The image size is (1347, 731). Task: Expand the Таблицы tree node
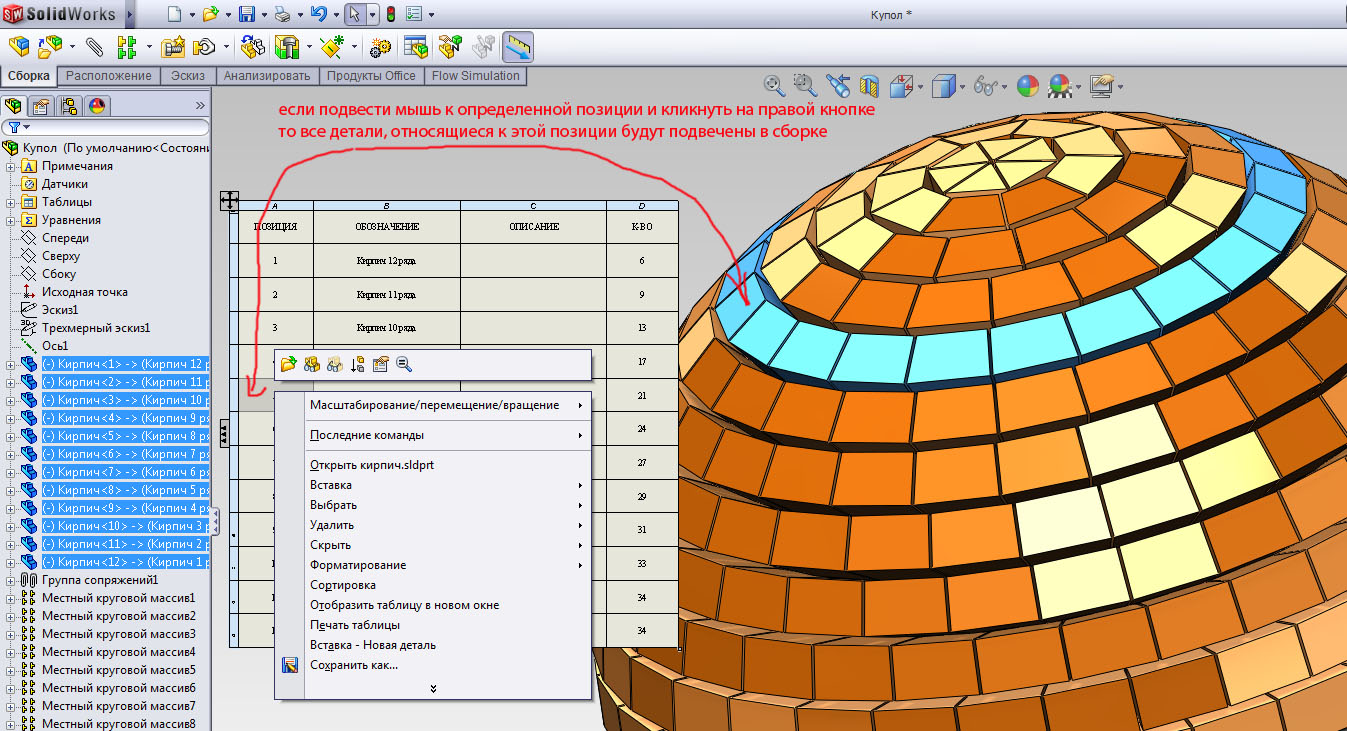(x=11, y=202)
